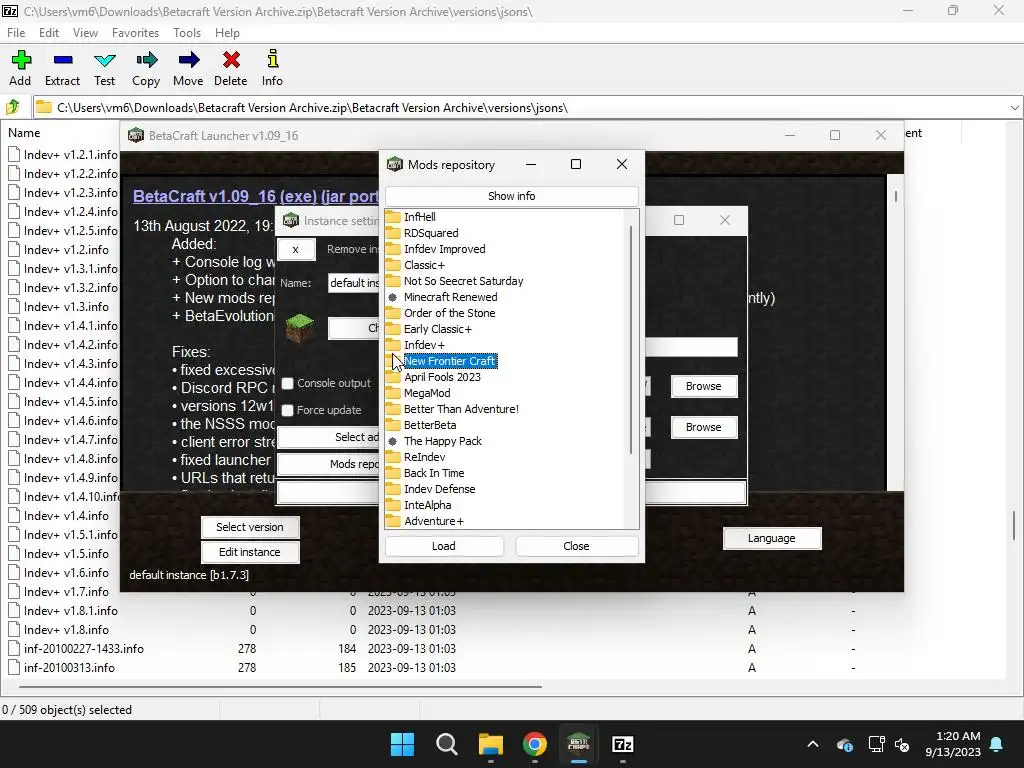Viewport: 1024px width, 768px height.
Task: Switch to 7-Zip taskbar icon
Action: [623, 744]
